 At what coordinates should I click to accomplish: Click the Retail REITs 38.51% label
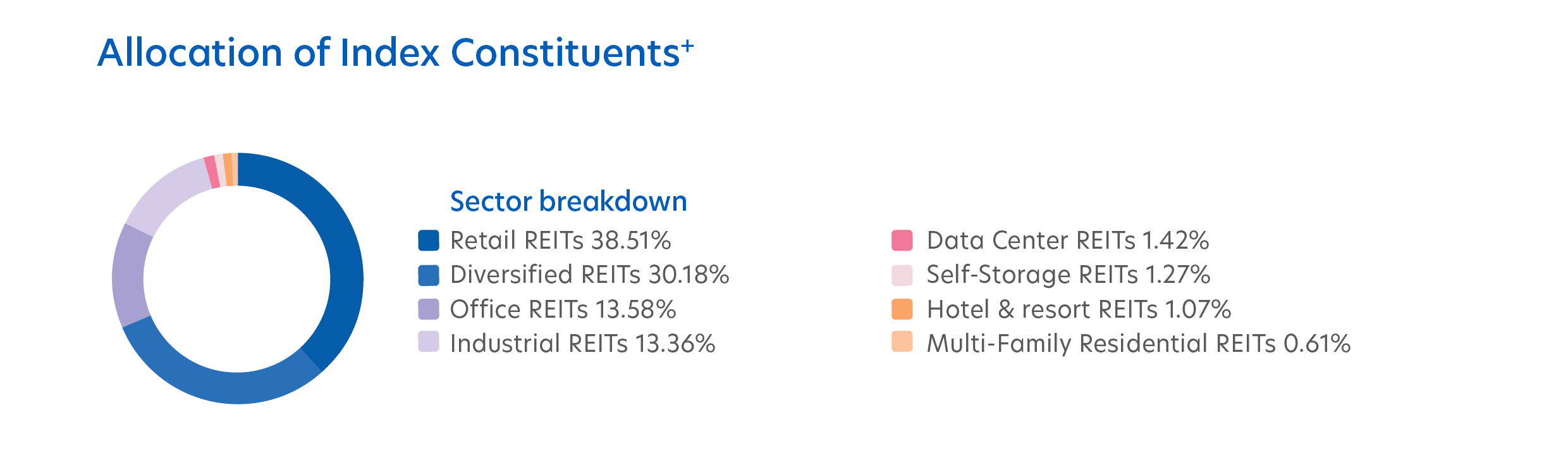(560, 240)
